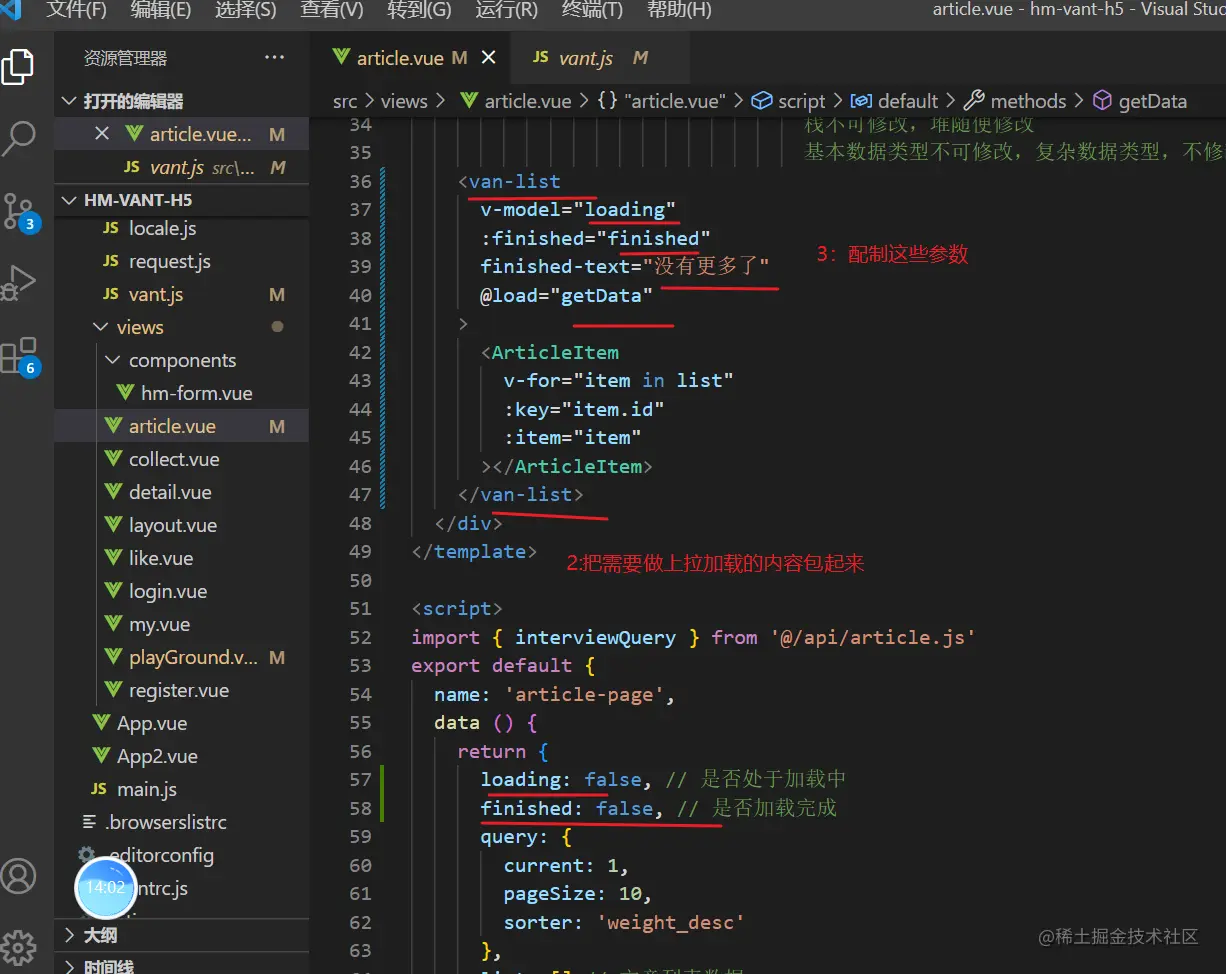Open the Explorer icon in activity bar

tap(19, 67)
